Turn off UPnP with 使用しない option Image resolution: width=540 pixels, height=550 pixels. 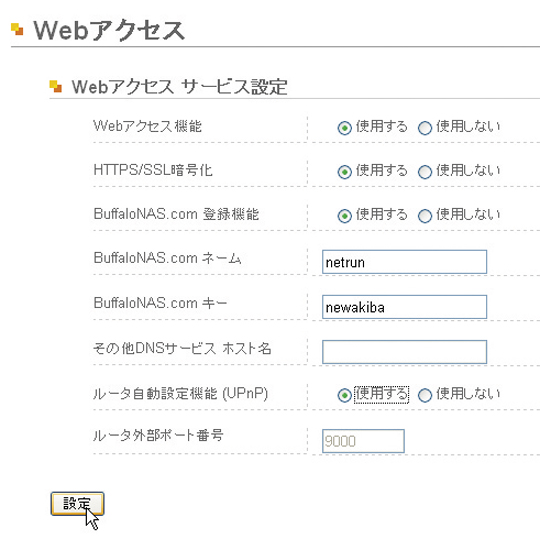pos(425,395)
